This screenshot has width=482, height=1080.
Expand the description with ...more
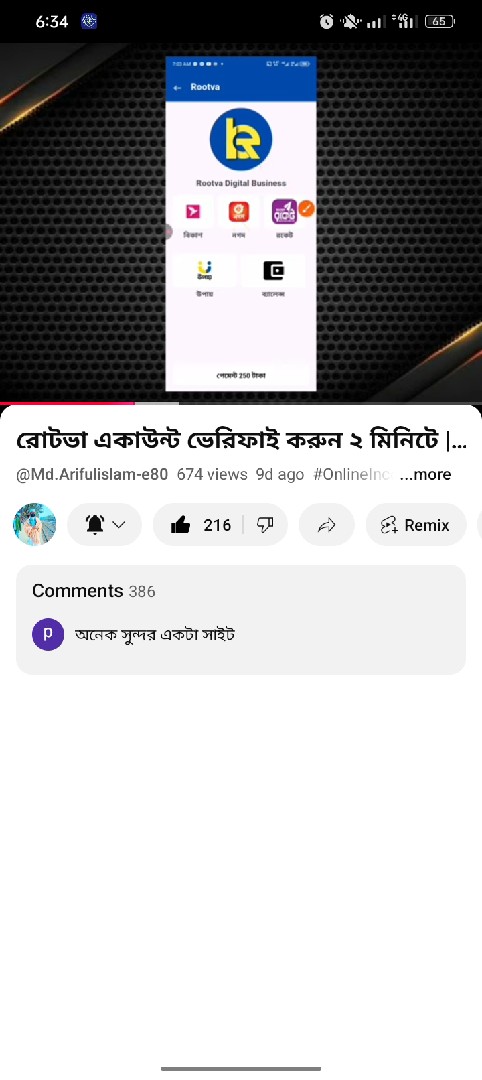(426, 475)
